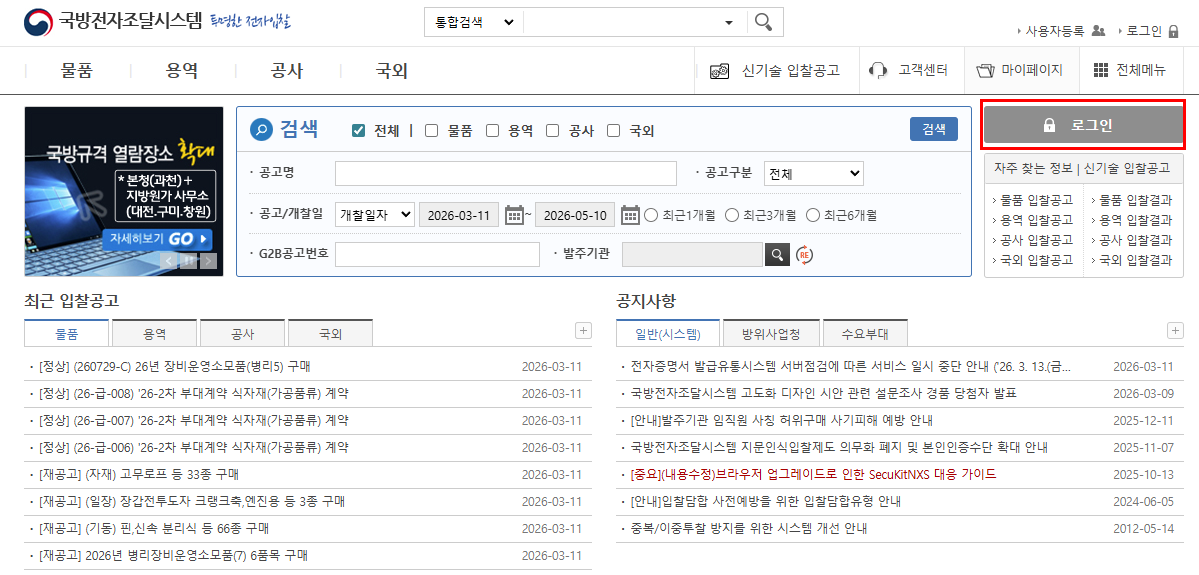Click the 고객센터 headset icon
1199x575 pixels.
point(878,71)
